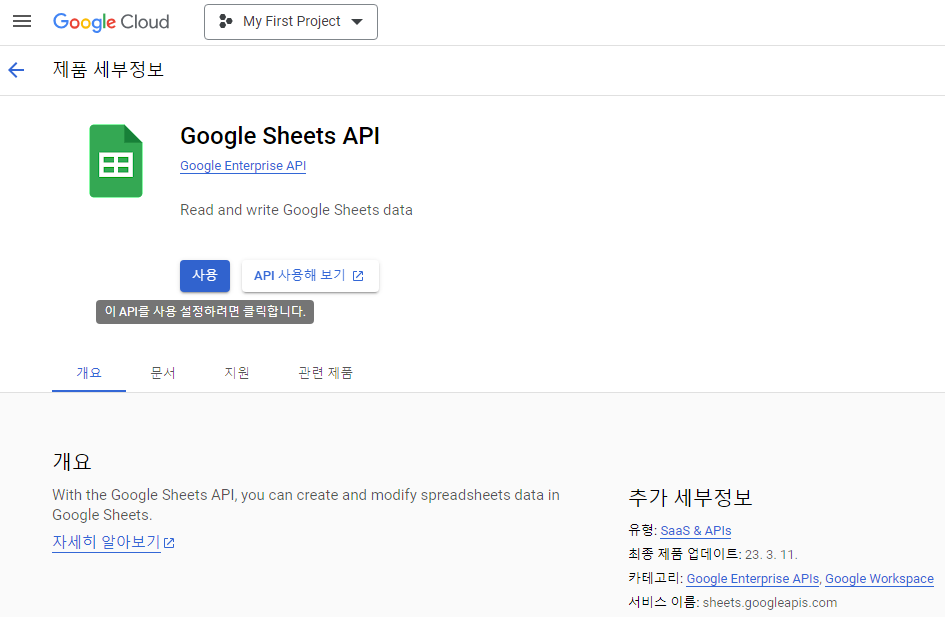Click the Google Sheets API title
The height and width of the screenshot is (617, 945).
pyautogui.click(x=280, y=136)
